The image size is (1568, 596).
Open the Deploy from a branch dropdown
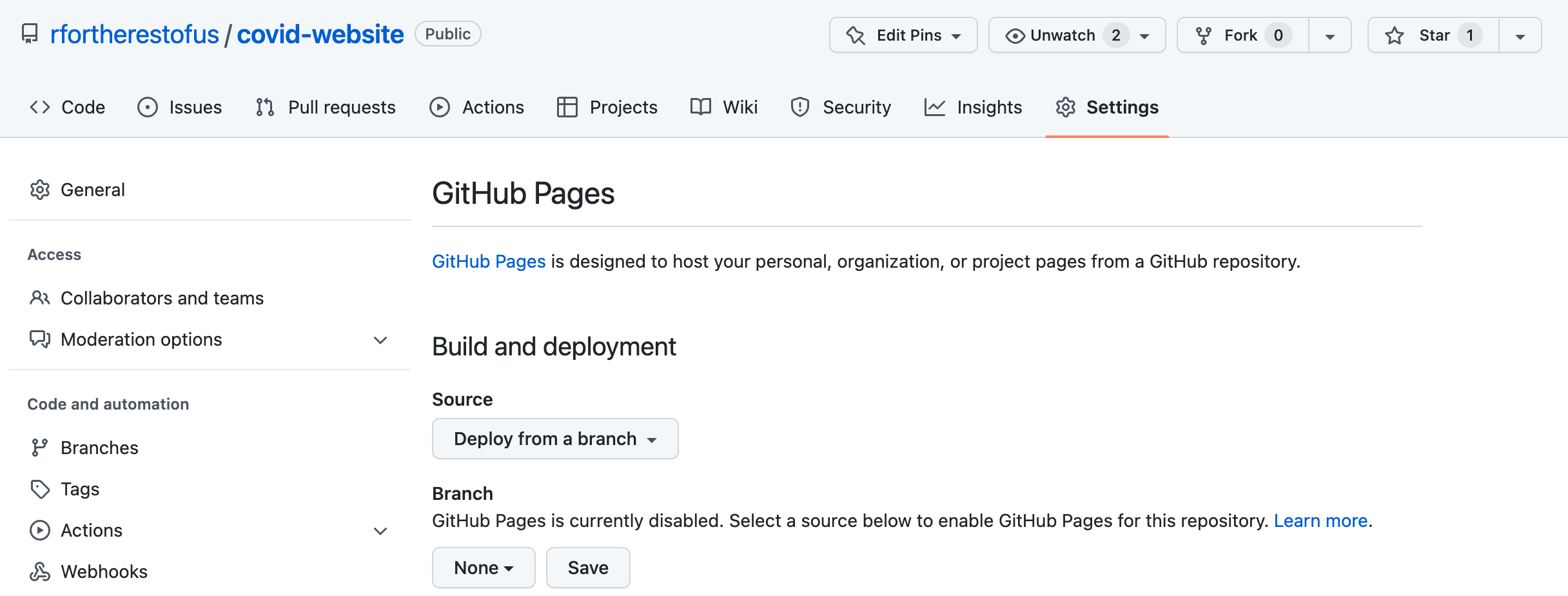point(554,439)
